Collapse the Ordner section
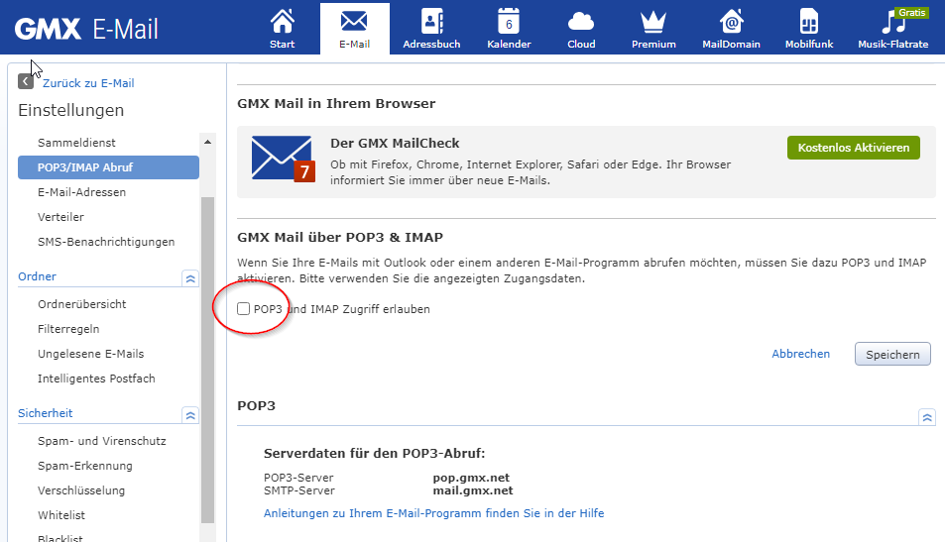The height and width of the screenshot is (542, 945). [190, 278]
